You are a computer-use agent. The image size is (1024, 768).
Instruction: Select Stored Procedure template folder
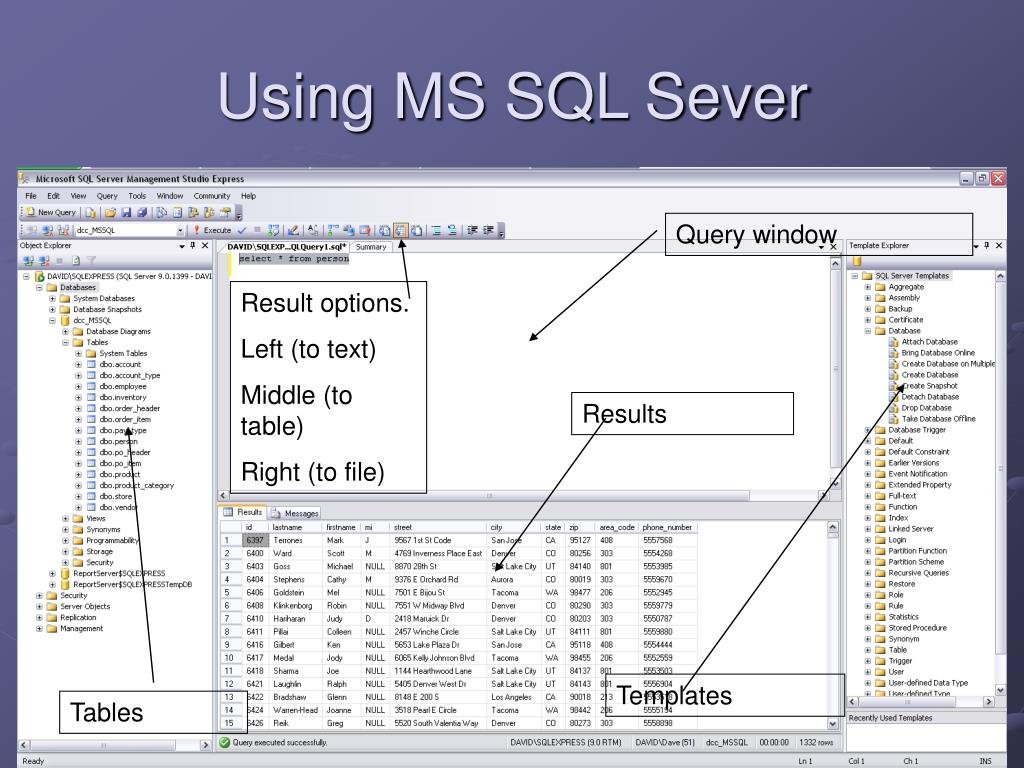917,628
